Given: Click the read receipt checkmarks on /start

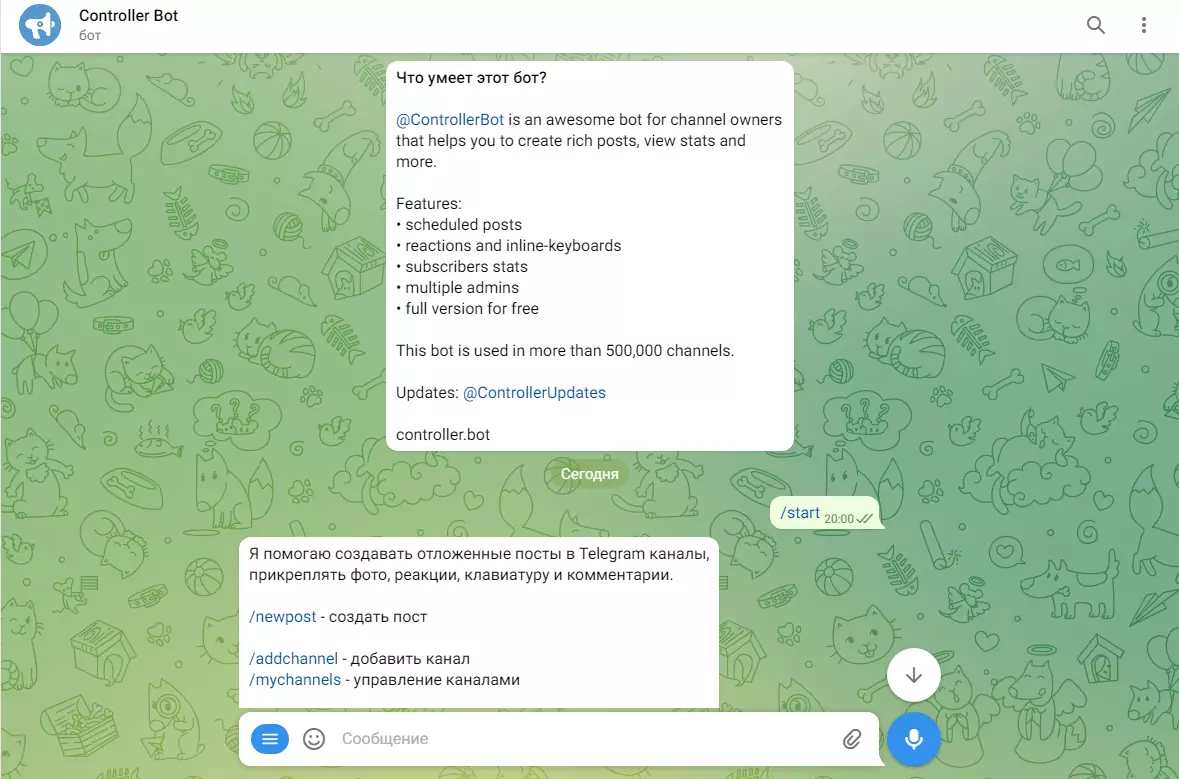Looking at the screenshot, I should coord(865,519).
